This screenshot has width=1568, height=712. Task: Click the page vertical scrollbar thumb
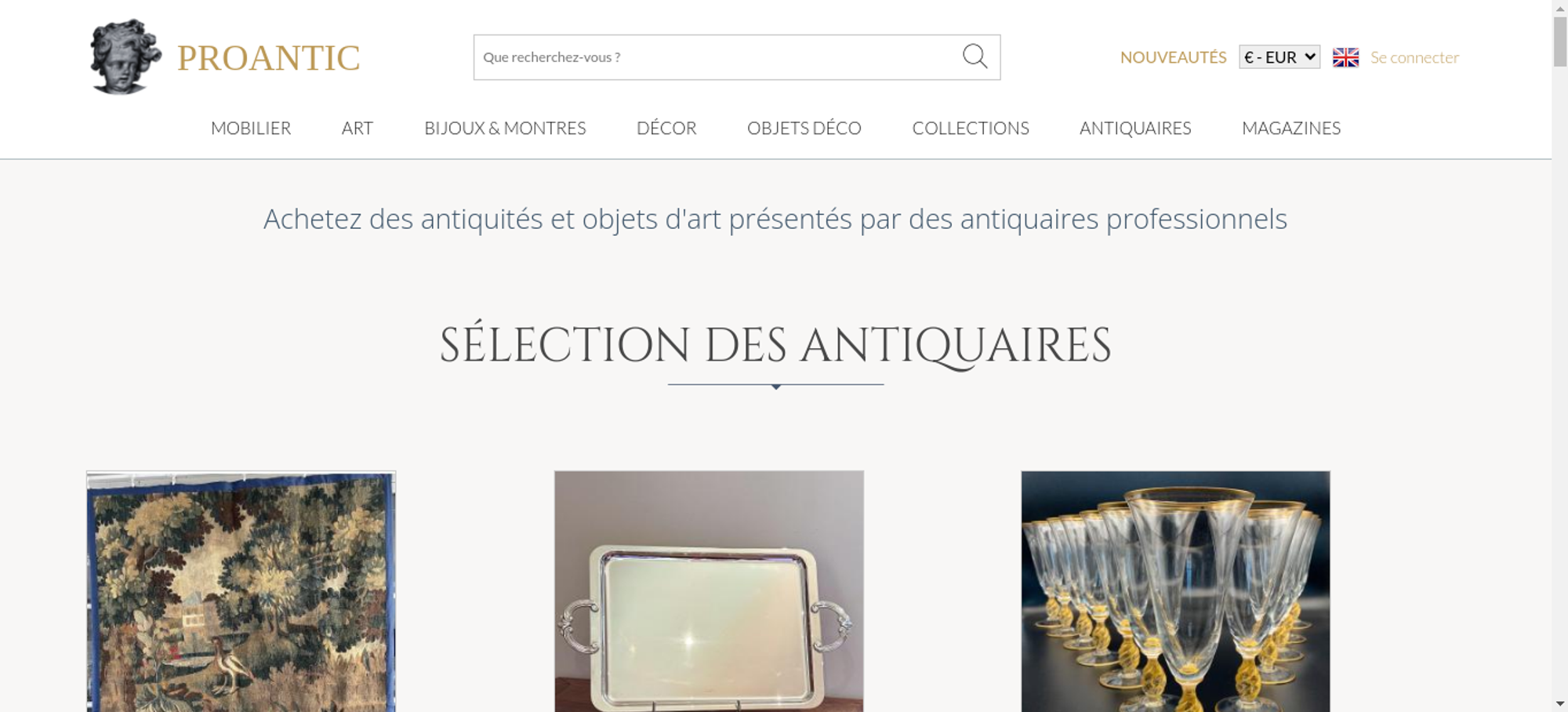pos(1560,42)
